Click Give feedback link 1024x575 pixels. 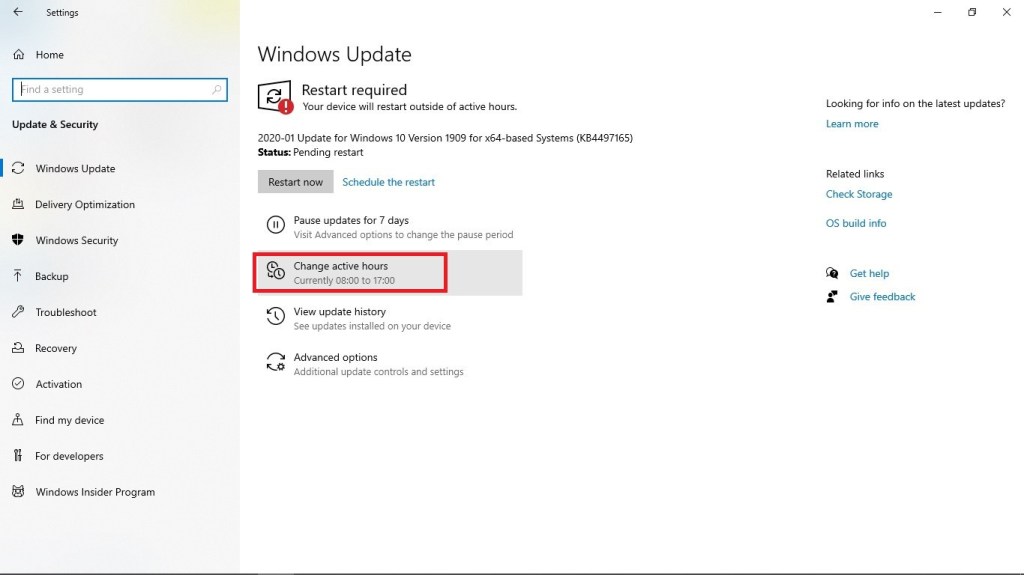[882, 297]
